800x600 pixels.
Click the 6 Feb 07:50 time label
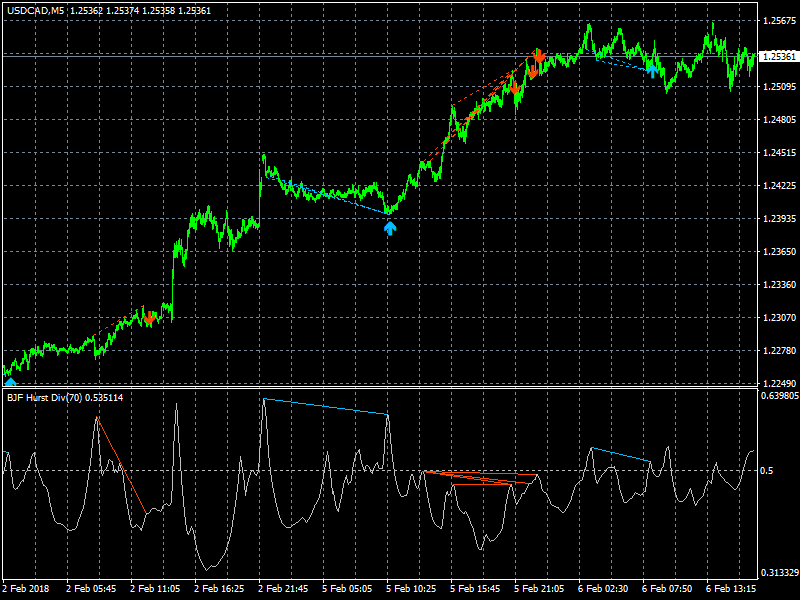point(667,589)
